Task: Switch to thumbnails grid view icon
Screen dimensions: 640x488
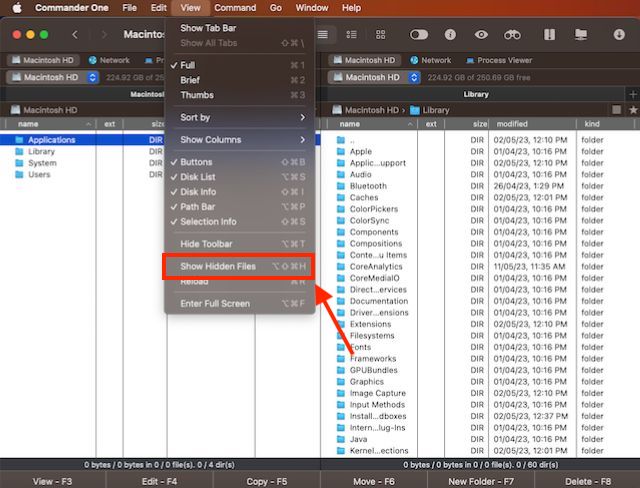Action: pyautogui.click(x=380, y=35)
